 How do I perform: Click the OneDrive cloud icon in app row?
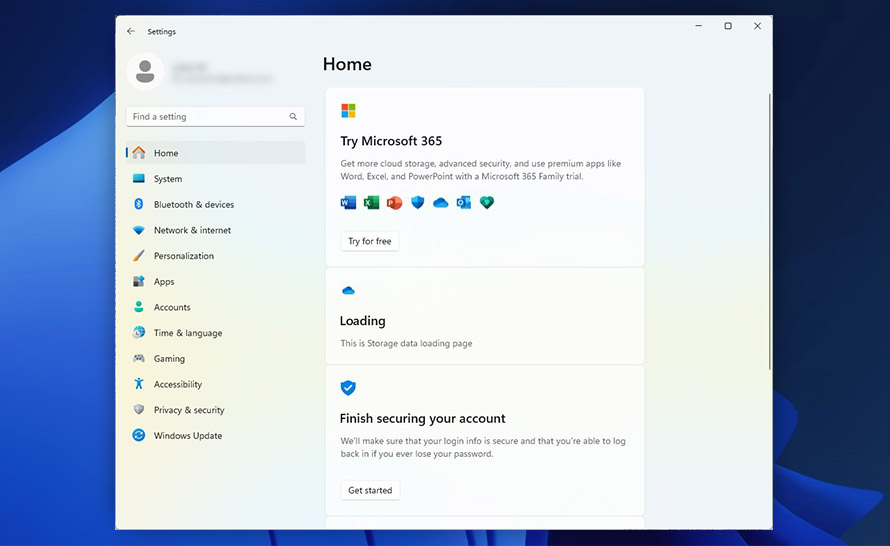pyautogui.click(x=440, y=203)
